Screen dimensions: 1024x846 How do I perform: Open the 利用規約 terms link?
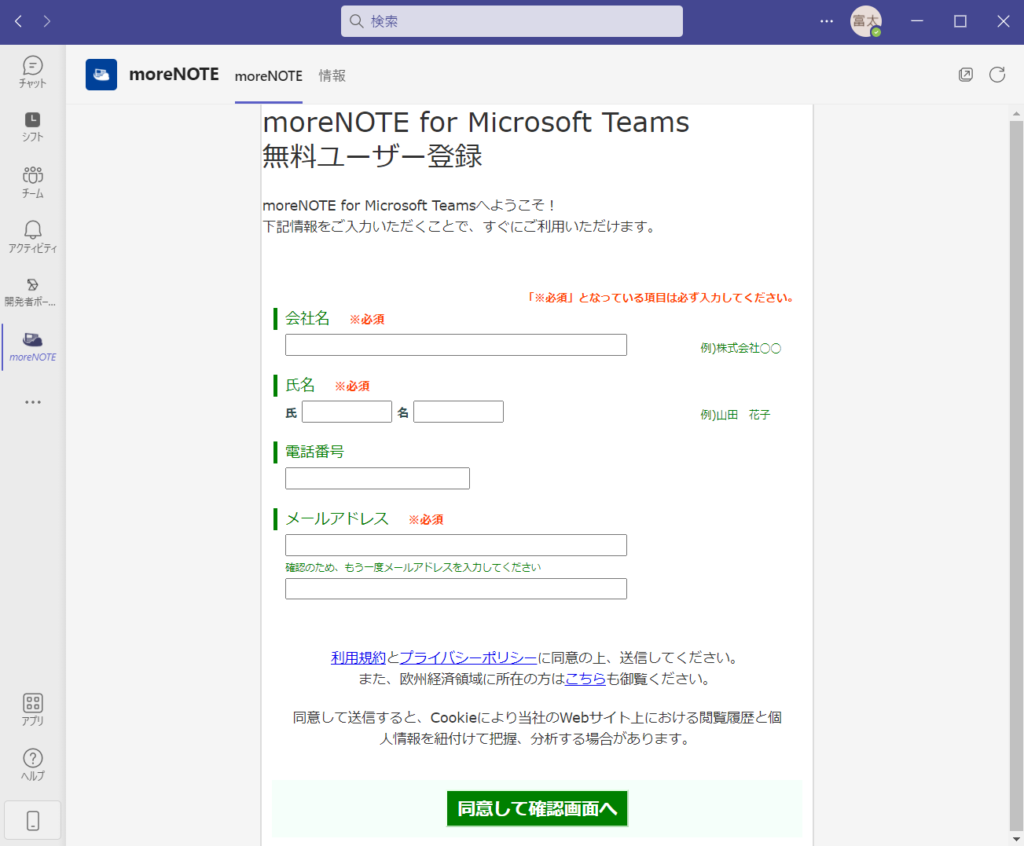point(359,658)
